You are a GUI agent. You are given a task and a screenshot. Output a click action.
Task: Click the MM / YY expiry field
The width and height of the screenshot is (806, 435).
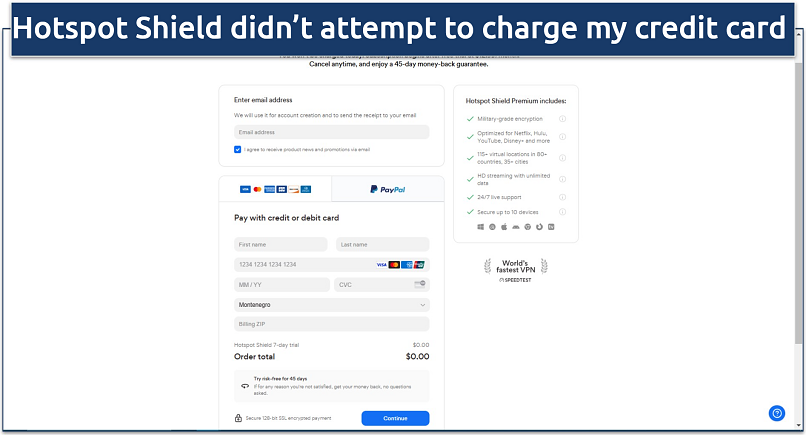point(281,284)
